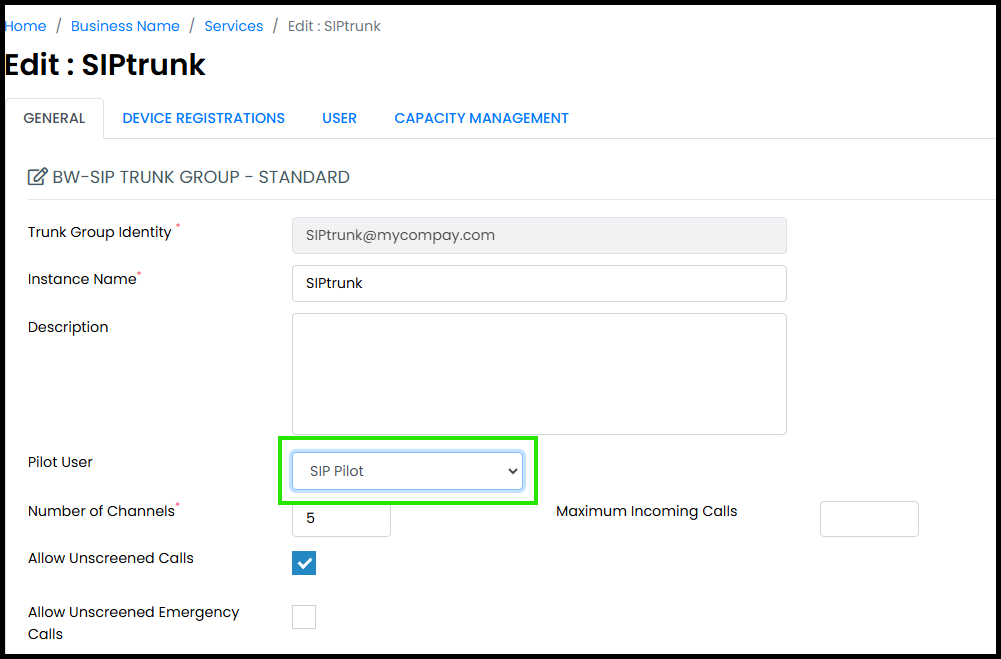
Task: Select the CAPACITY MANAGEMENT tab
Action: point(481,118)
